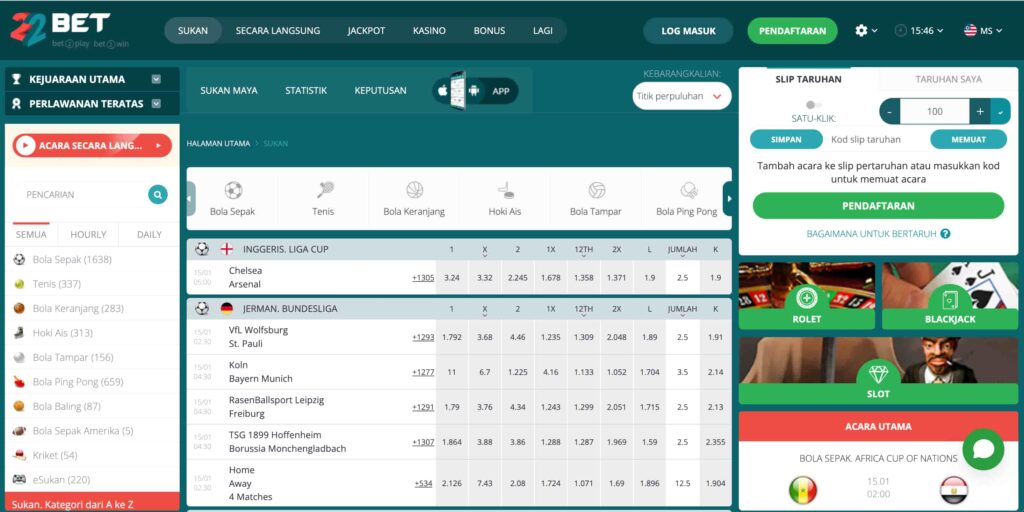This screenshot has height=512, width=1024.
Task: Click the Kod slip taruhan input
Action: click(875, 139)
